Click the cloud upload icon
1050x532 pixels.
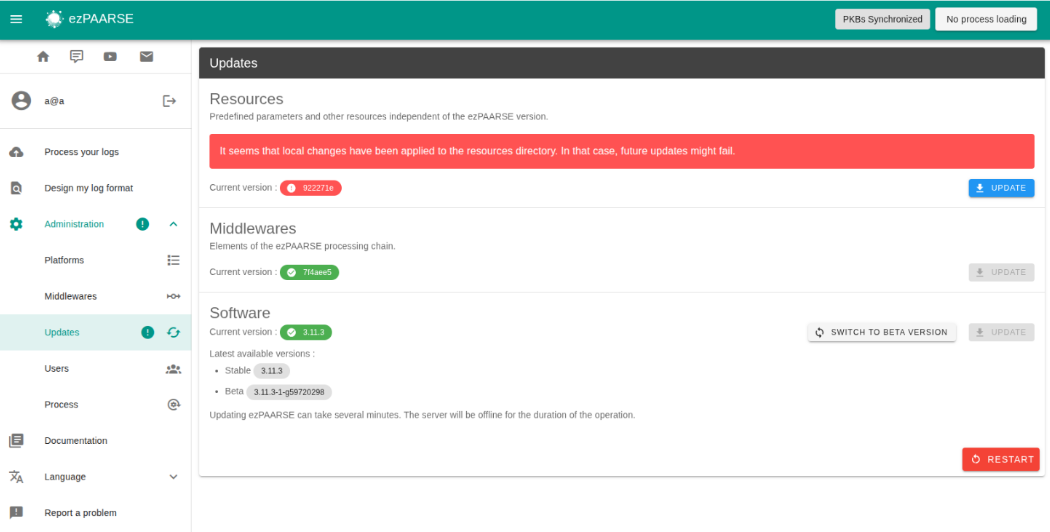point(16,152)
